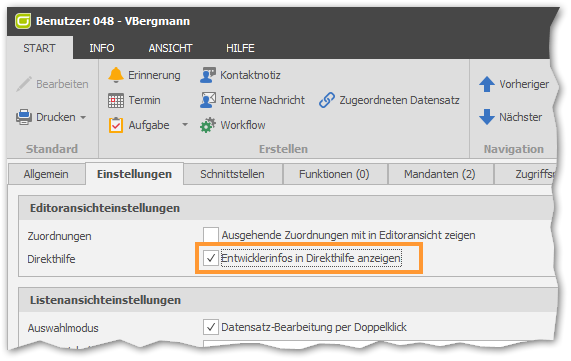Screen dimensions: 571x361
Task: Click the Interne Nachricht button label
Action: pyautogui.click(x=262, y=100)
